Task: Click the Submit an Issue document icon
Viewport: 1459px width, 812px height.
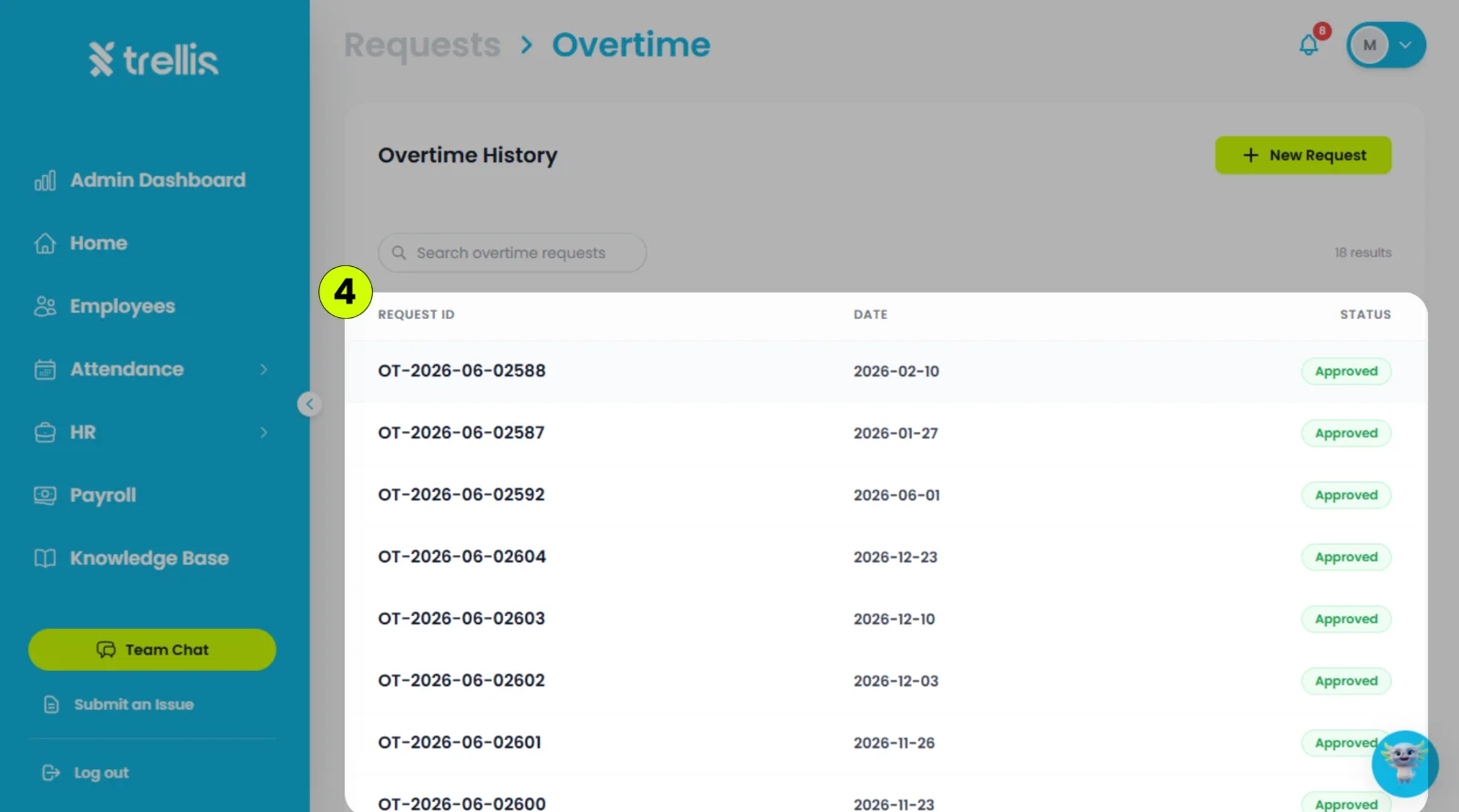Action: pos(52,704)
